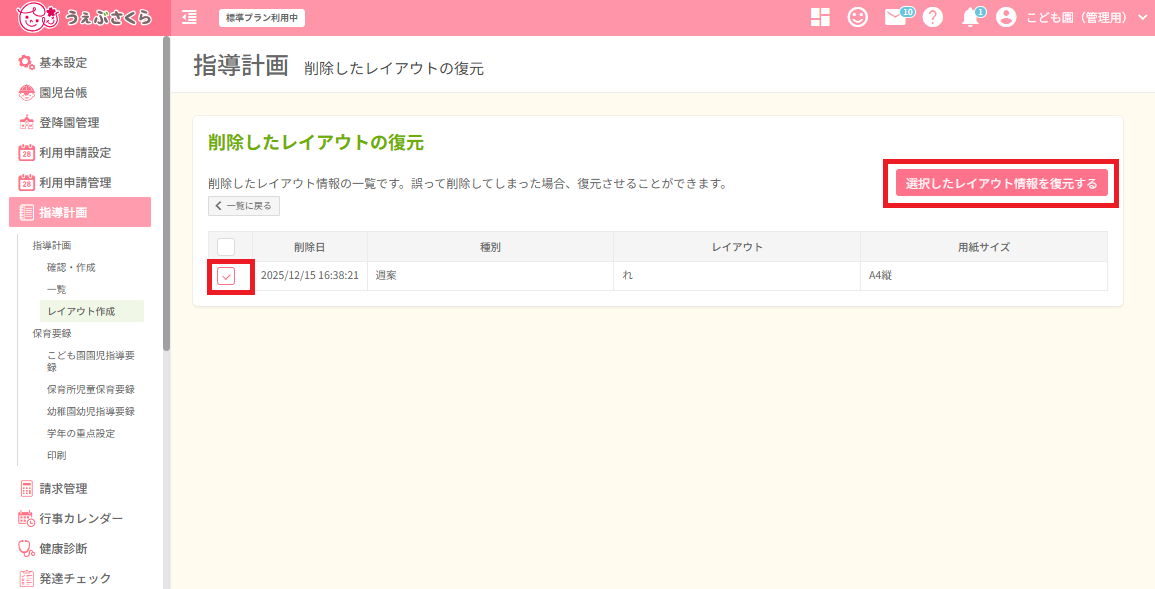The width and height of the screenshot is (1155, 589).
Task: Click the 発達チェック checklist icon
Action: (27, 578)
